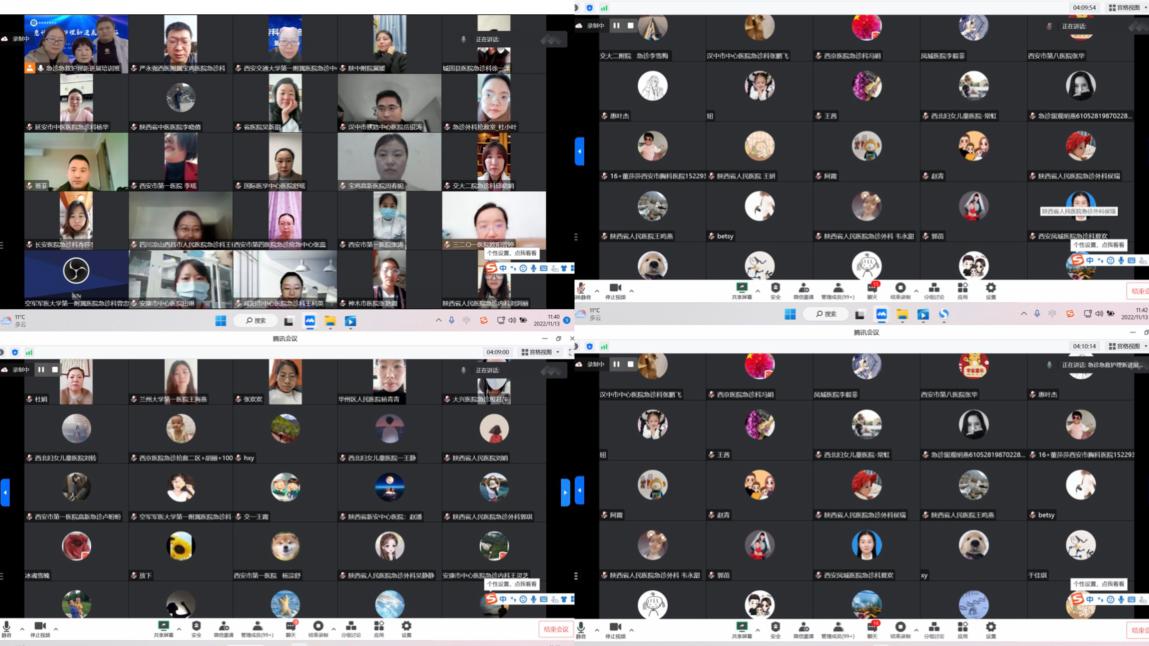1149x646 pixels.
Task: Open Manage Members in top-right meeting toolbar
Action: [840, 289]
